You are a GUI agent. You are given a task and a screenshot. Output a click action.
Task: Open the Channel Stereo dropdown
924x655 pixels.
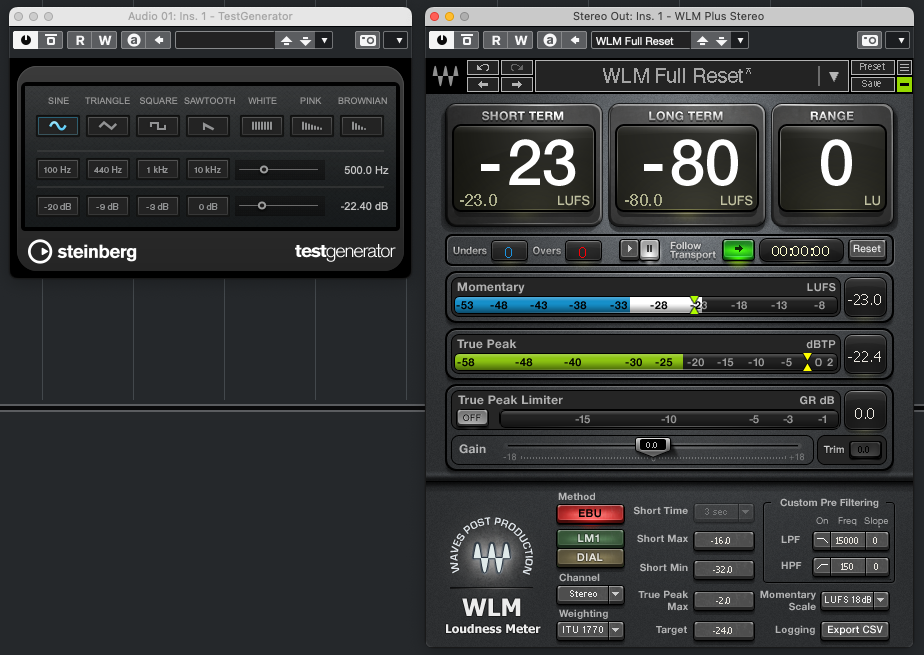(x=590, y=594)
